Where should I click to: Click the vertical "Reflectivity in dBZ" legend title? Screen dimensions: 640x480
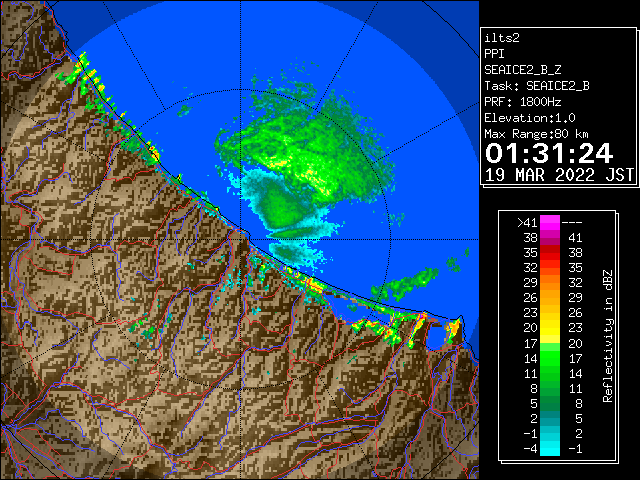pos(608,336)
